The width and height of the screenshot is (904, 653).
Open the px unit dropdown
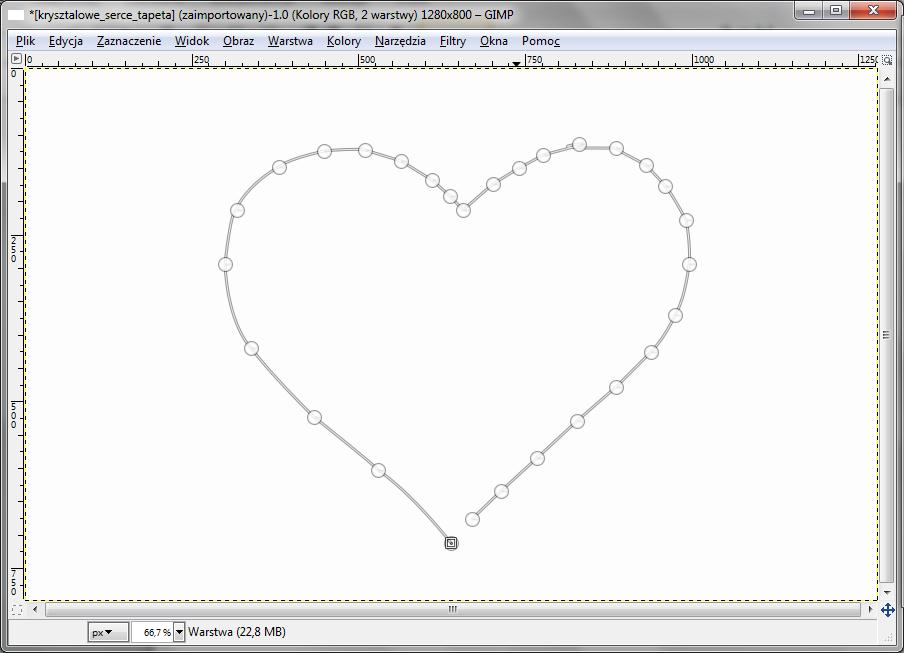click(108, 632)
